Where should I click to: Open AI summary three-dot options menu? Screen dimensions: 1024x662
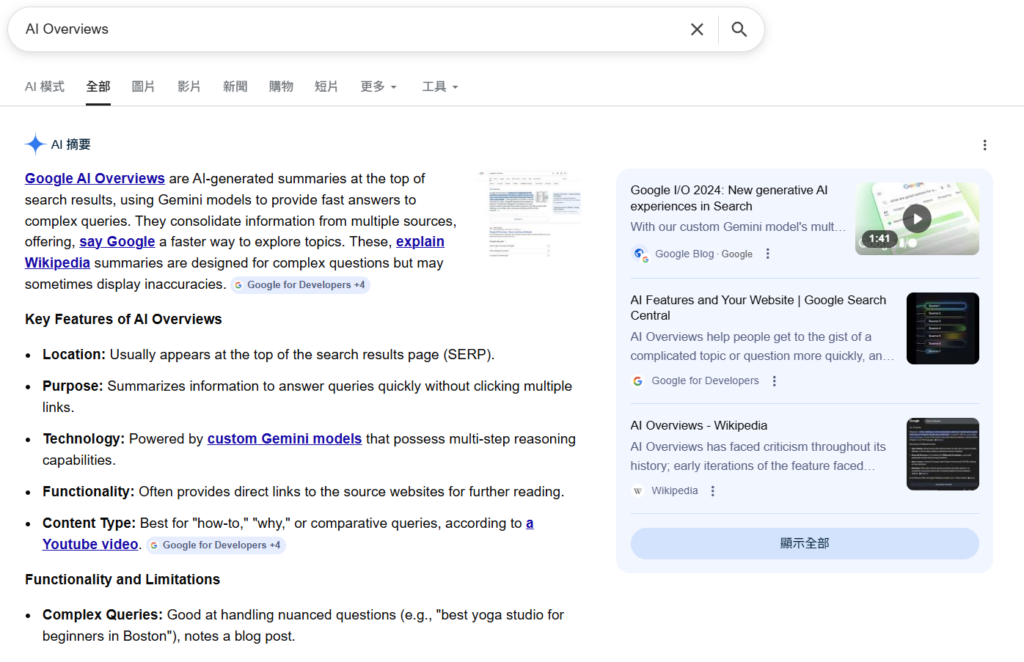[984, 145]
